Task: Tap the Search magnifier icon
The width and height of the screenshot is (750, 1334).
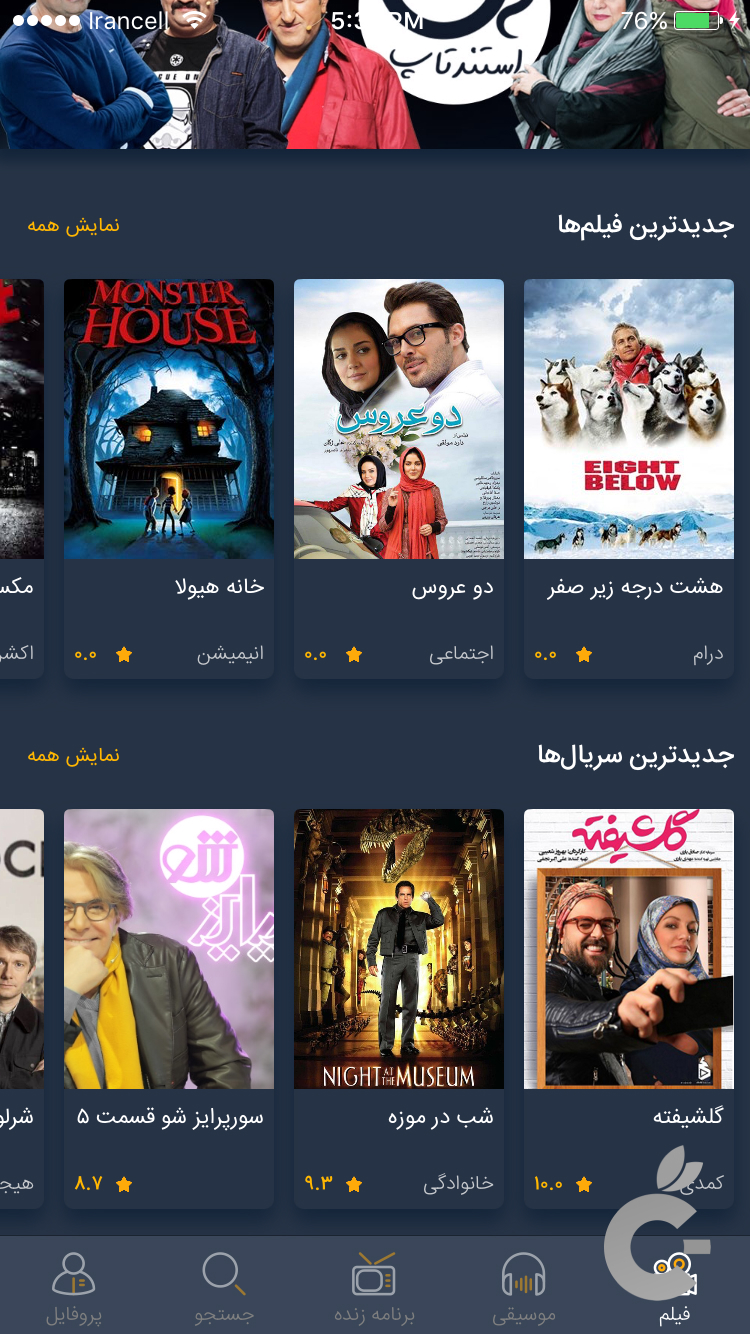Action: point(223,1274)
